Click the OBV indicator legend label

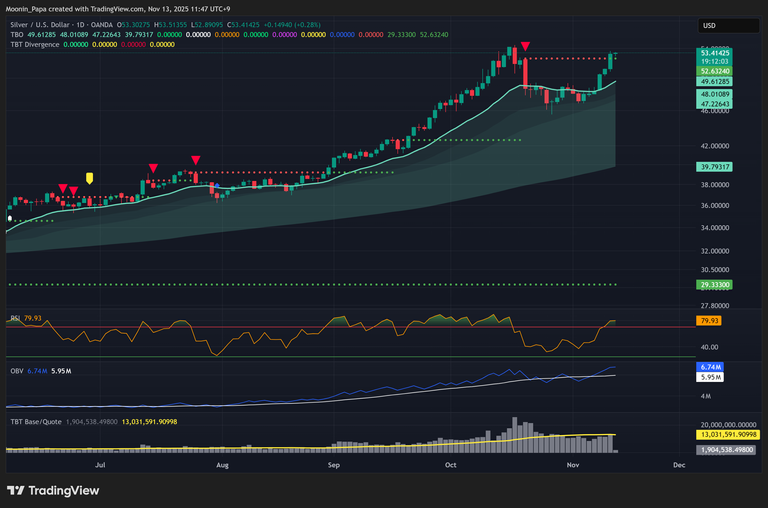(x=17, y=371)
